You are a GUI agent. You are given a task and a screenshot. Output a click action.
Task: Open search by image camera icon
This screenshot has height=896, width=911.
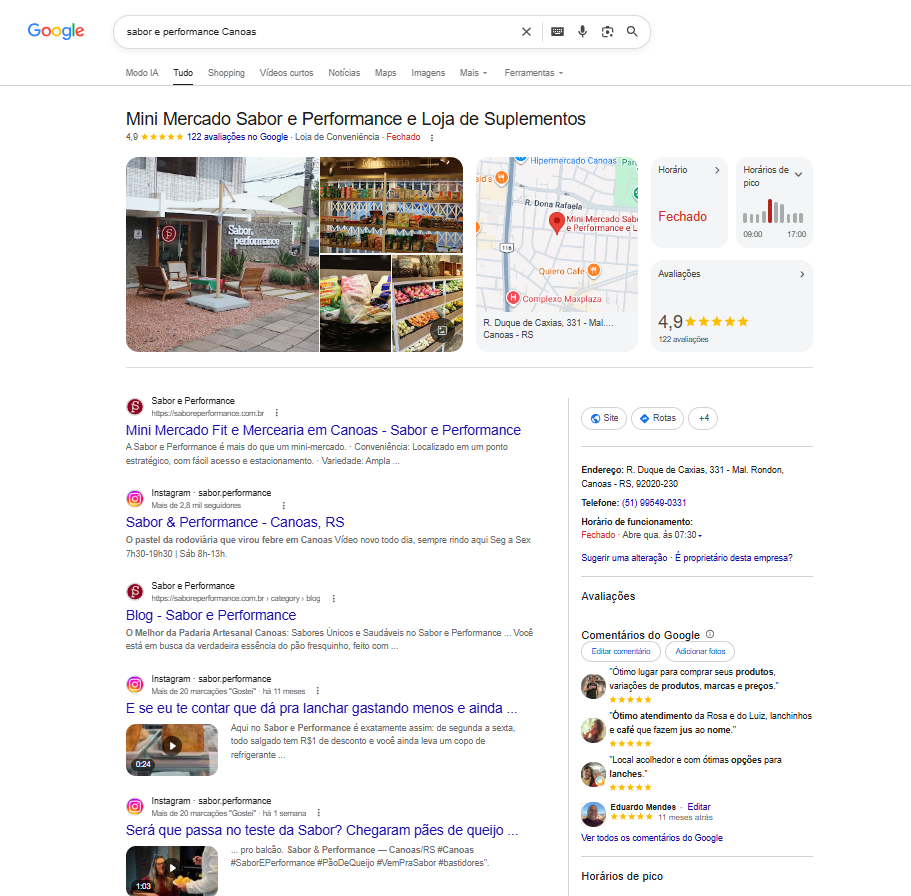[x=607, y=32]
